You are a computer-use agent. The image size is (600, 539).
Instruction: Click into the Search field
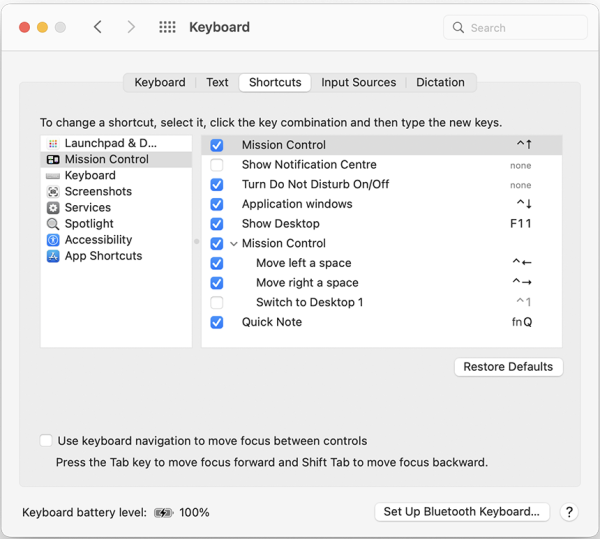tap(515, 28)
